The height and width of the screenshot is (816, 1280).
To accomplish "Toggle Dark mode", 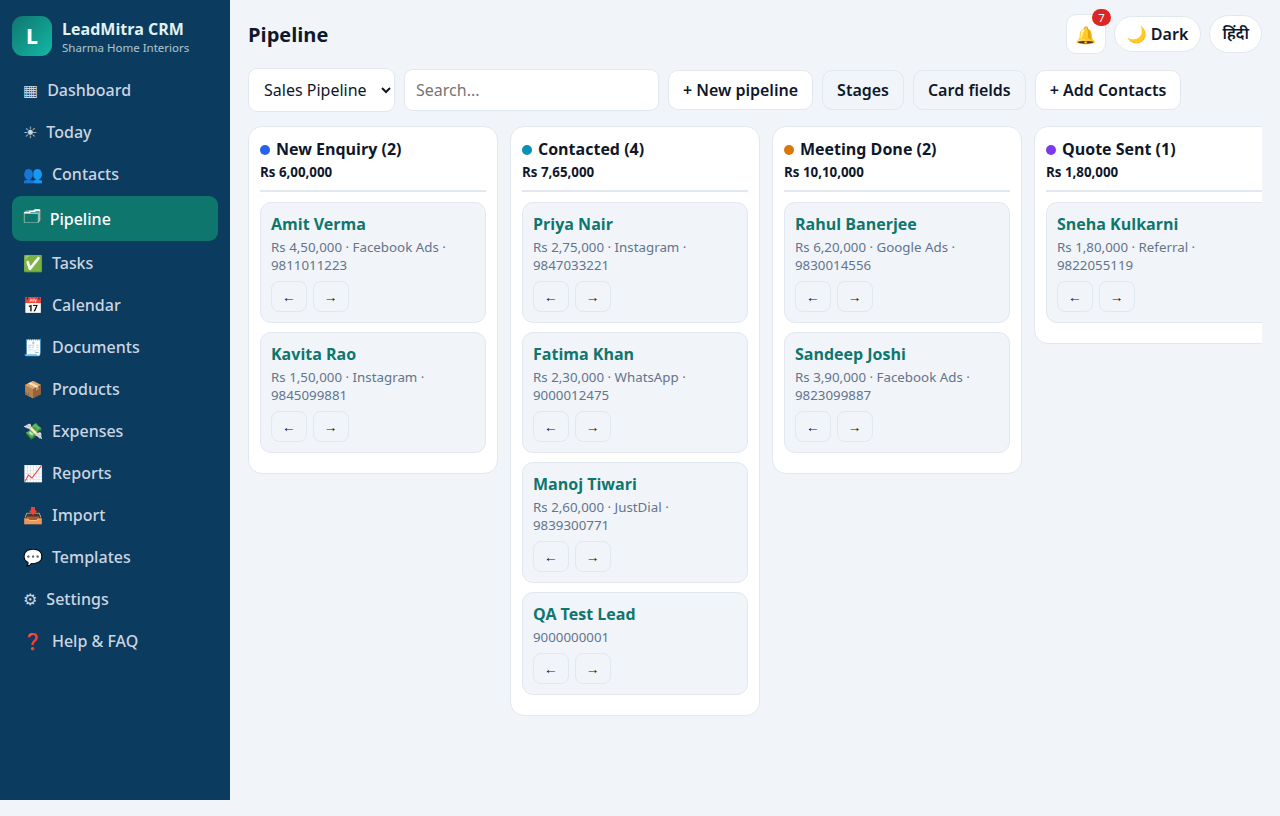I will click(1157, 34).
